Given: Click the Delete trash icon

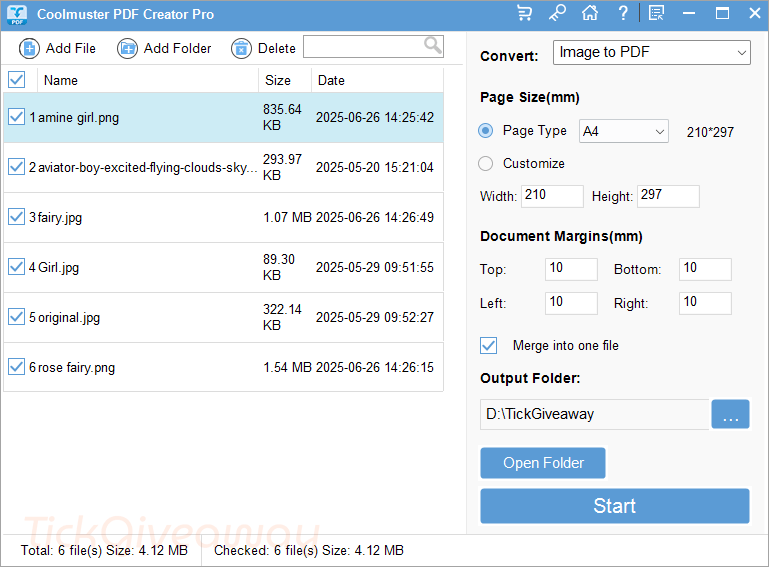Looking at the screenshot, I should coord(241,49).
